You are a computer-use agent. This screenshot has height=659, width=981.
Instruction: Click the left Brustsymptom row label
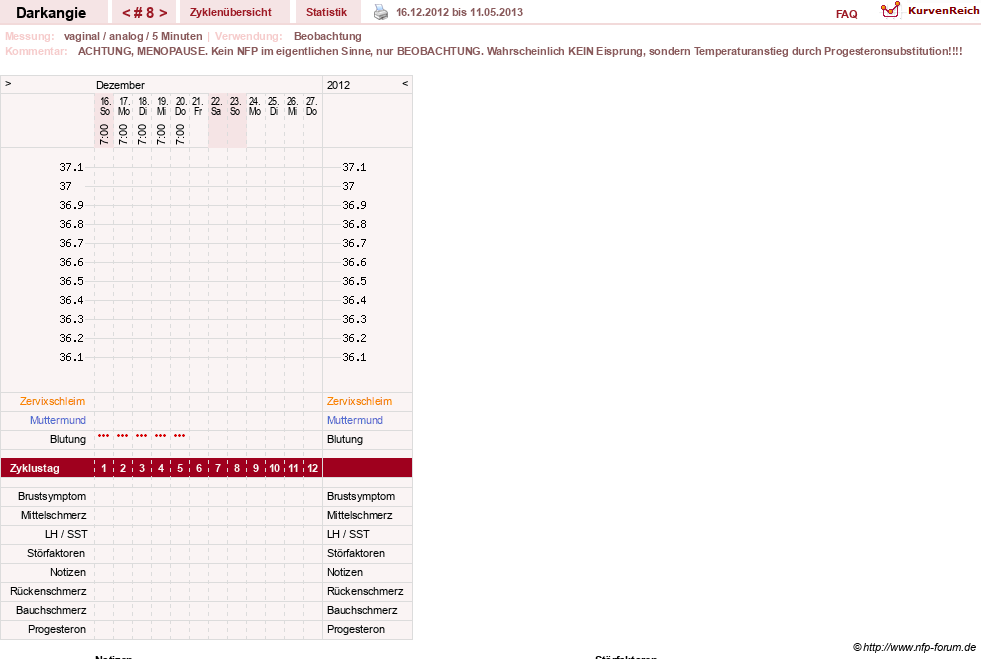click(x=52, y=496)
